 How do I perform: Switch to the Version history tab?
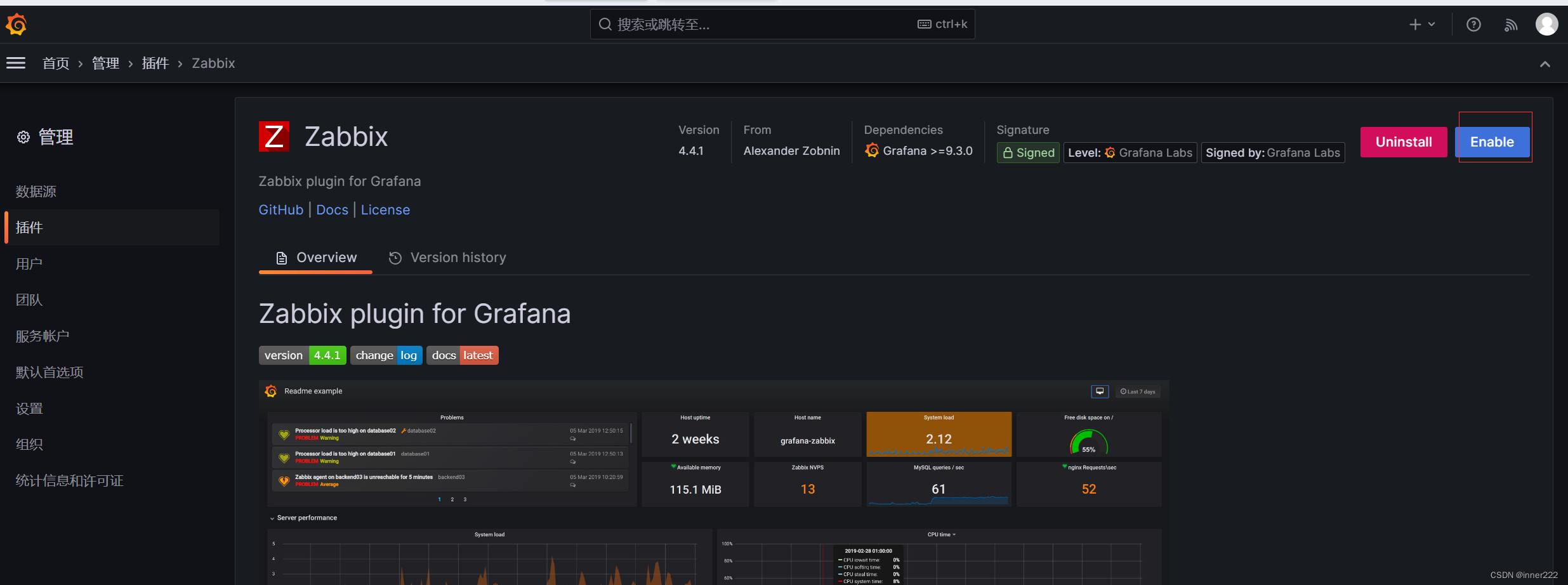point(447,258)
